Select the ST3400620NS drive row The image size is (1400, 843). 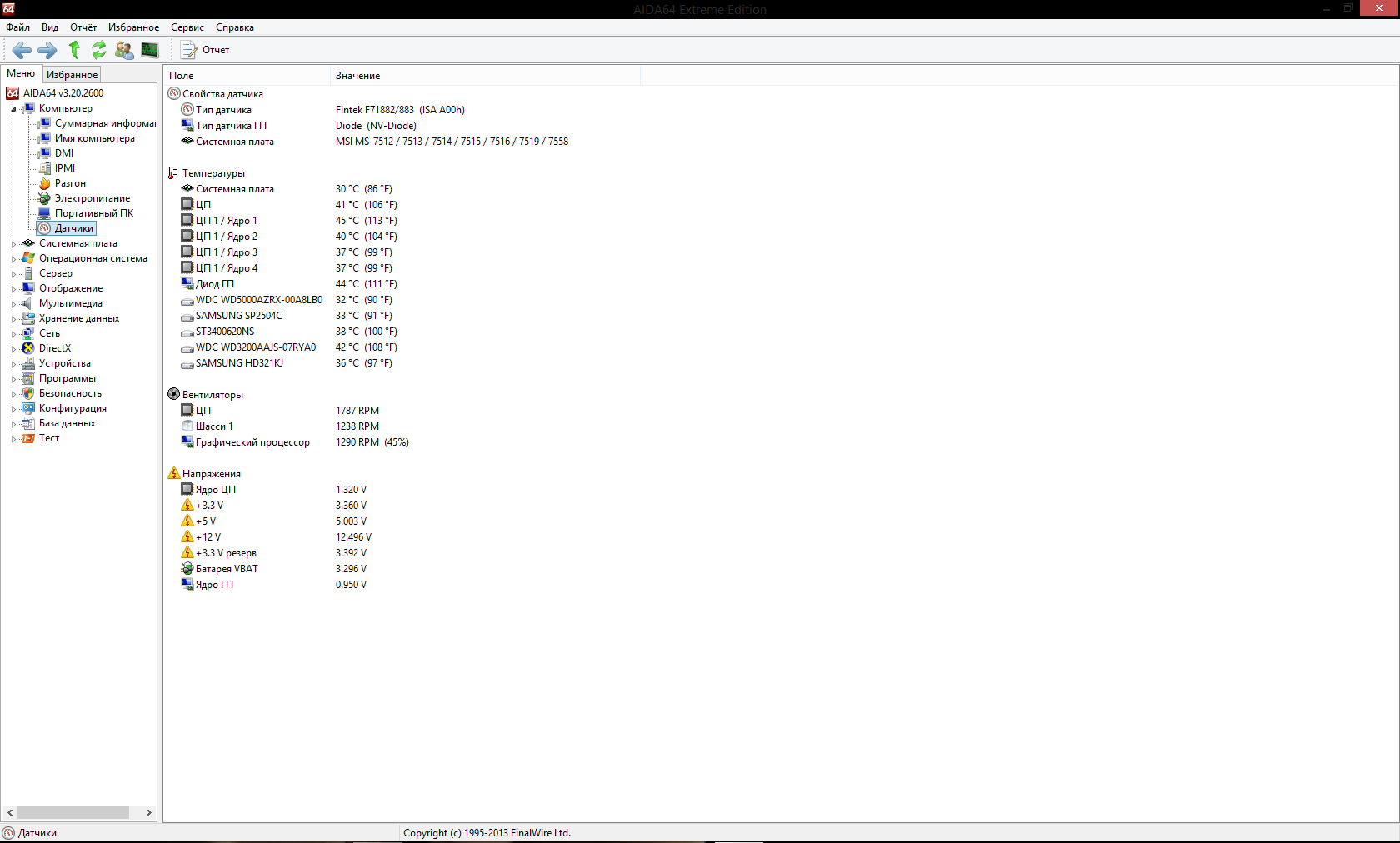225,332
